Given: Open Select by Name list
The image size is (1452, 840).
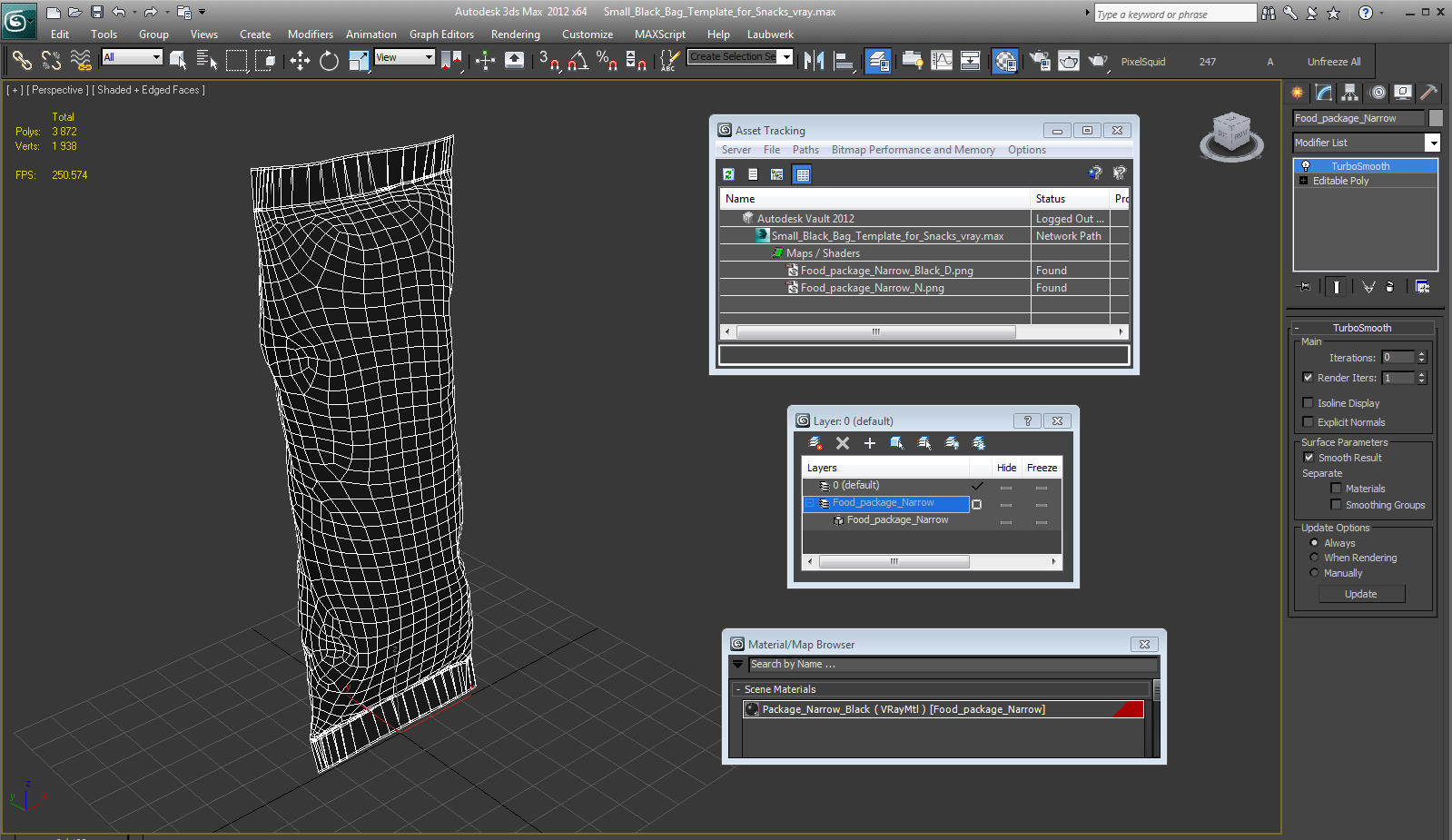Looking at the screenshot, I should (x=207, y=61).
